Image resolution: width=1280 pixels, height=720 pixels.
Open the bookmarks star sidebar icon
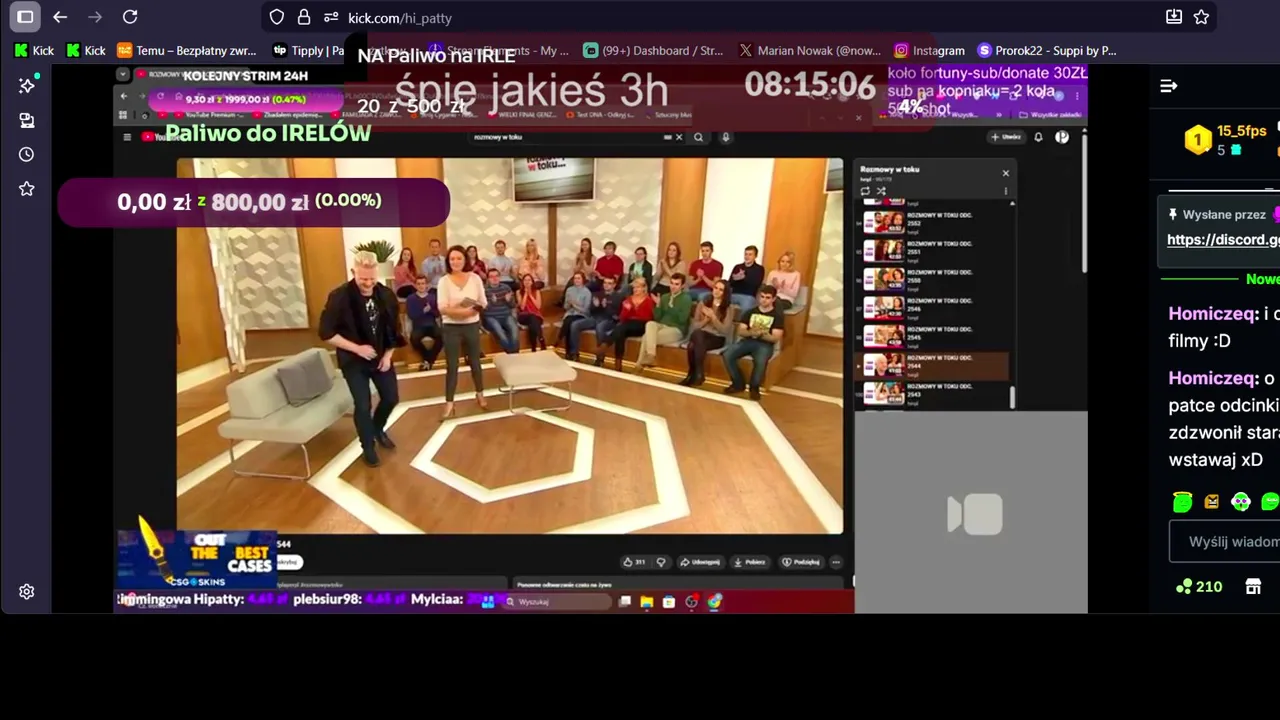27,189
